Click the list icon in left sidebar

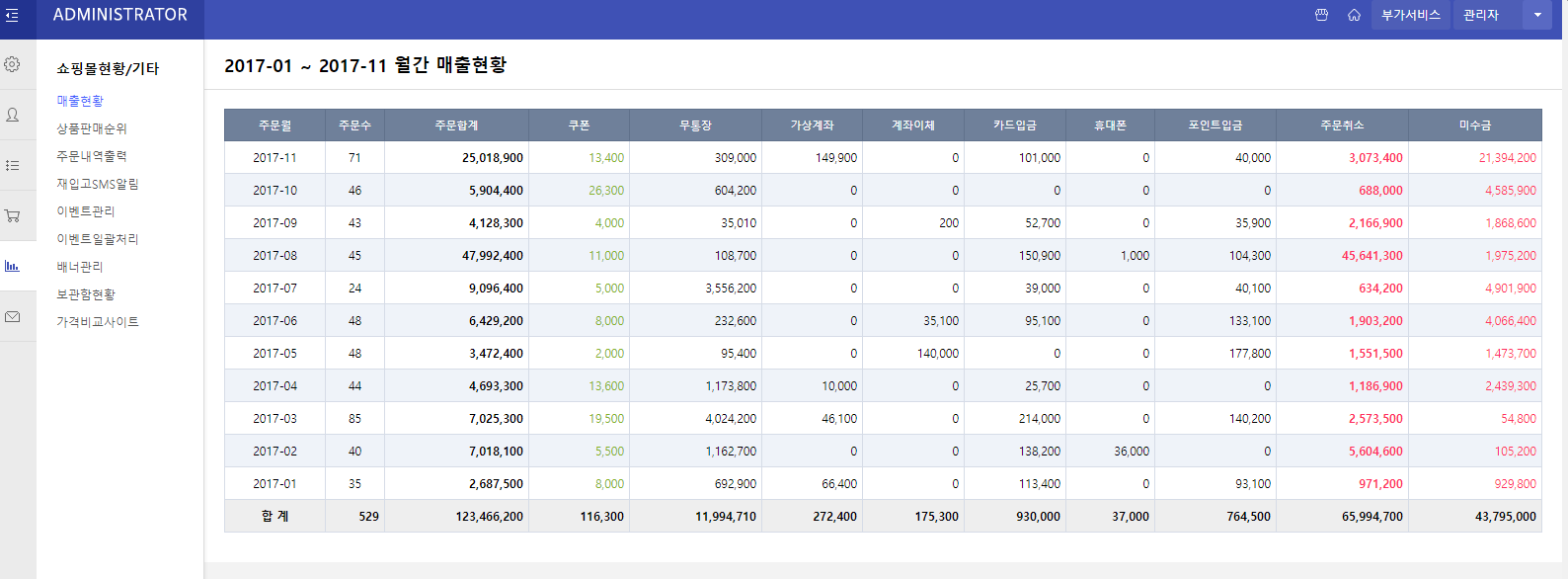[13, 165]
